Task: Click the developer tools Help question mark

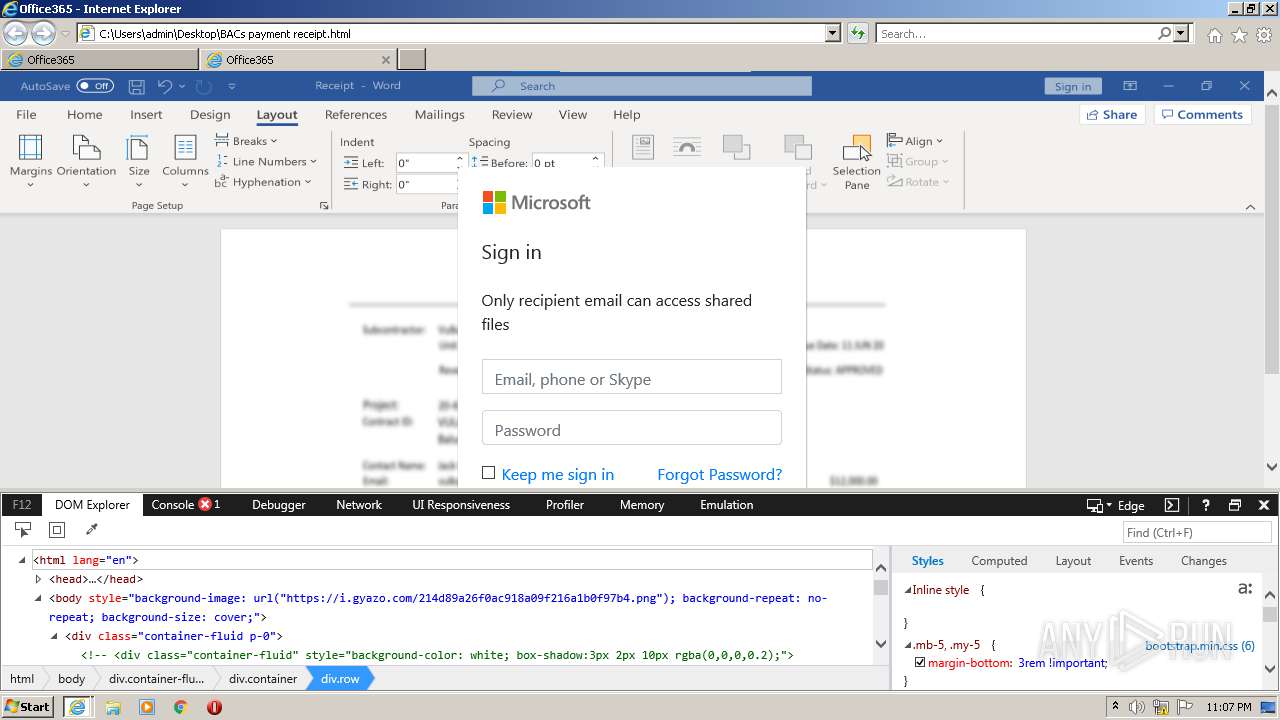Action: click(x=1206, y=505)
